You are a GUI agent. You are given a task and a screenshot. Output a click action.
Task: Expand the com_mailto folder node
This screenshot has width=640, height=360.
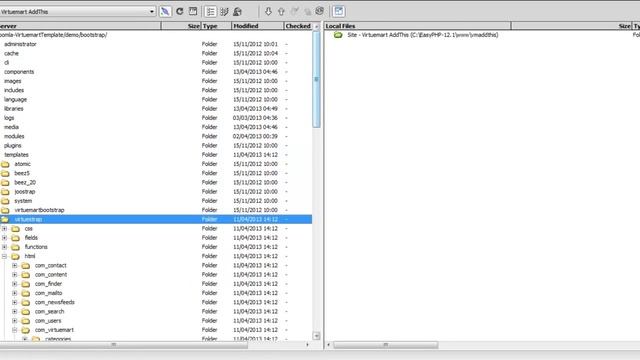pos(15,293)
